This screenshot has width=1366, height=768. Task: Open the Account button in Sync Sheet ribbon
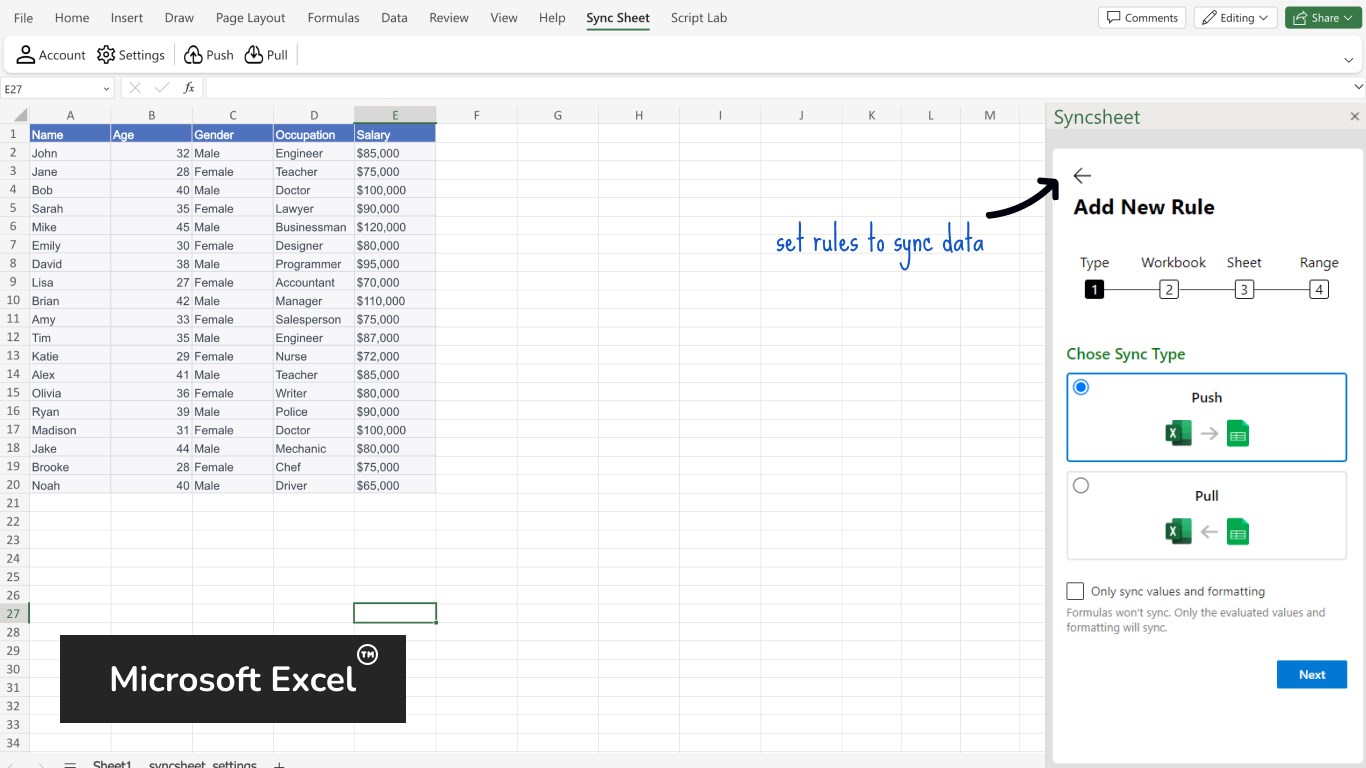click(x=51, y=55)
